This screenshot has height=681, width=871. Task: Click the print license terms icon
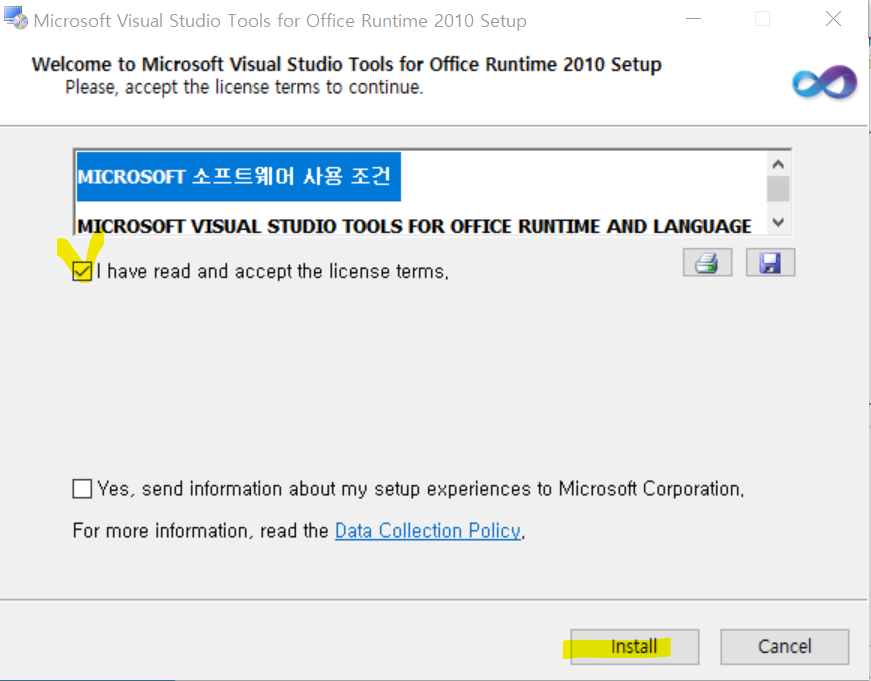[707, 263]
